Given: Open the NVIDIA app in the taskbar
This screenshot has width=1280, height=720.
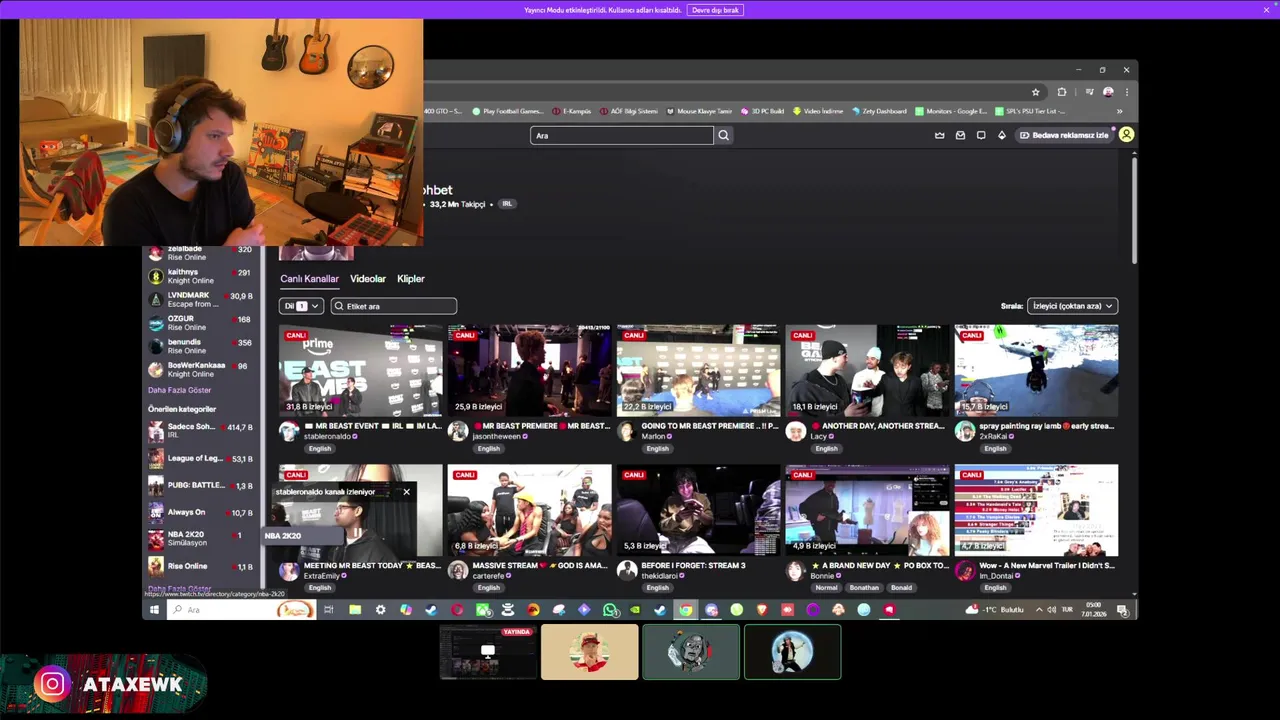Looking at the screenshot, I should [634, 610].
